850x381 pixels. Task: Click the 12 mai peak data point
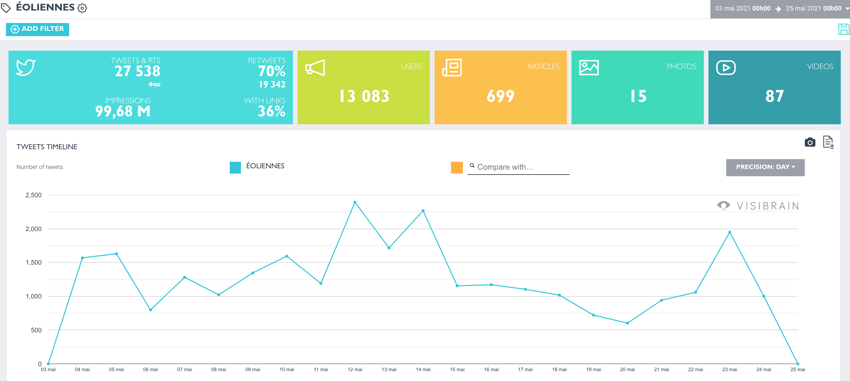click(x=355, y=202)
